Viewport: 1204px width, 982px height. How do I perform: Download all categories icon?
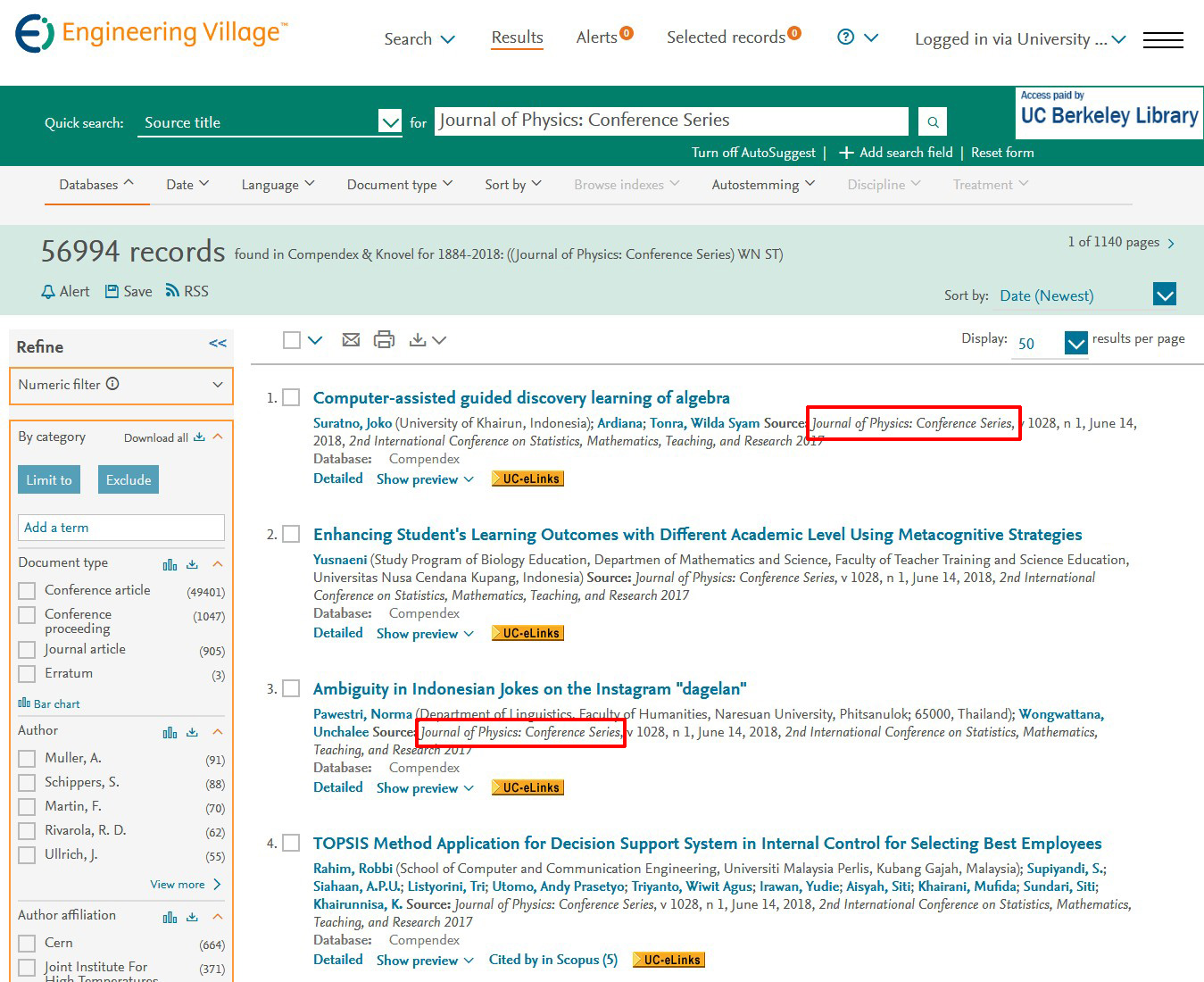click(x=199, y=437)
